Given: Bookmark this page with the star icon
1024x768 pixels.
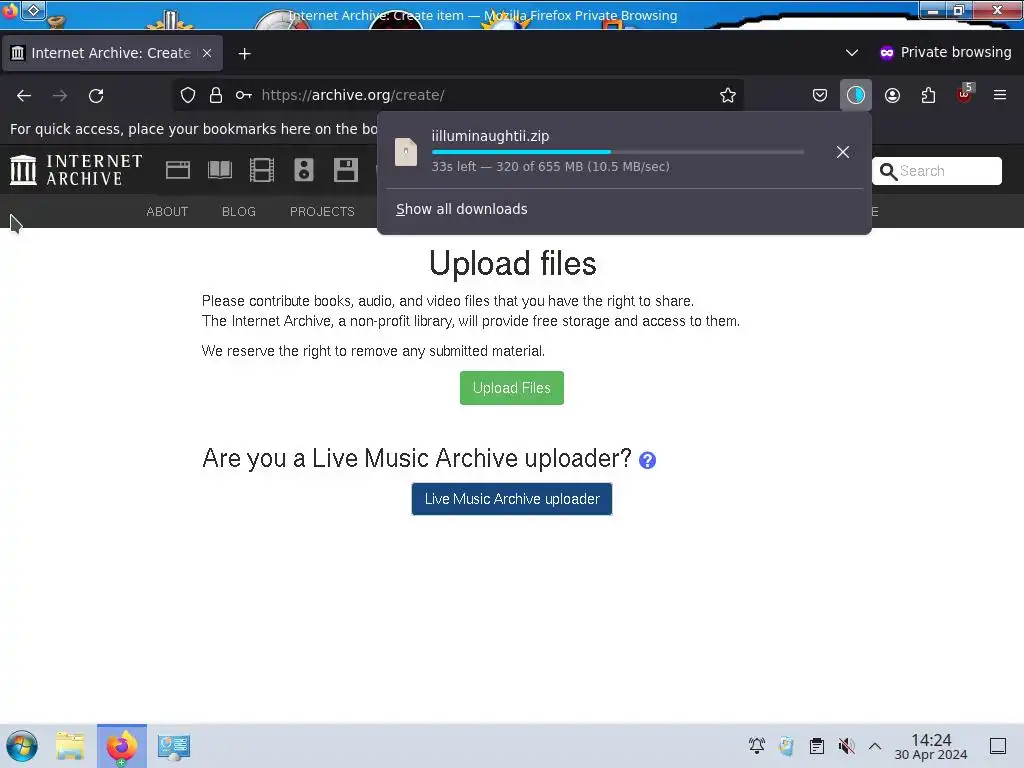Looking at the screenshot, I should click(728, 95).
